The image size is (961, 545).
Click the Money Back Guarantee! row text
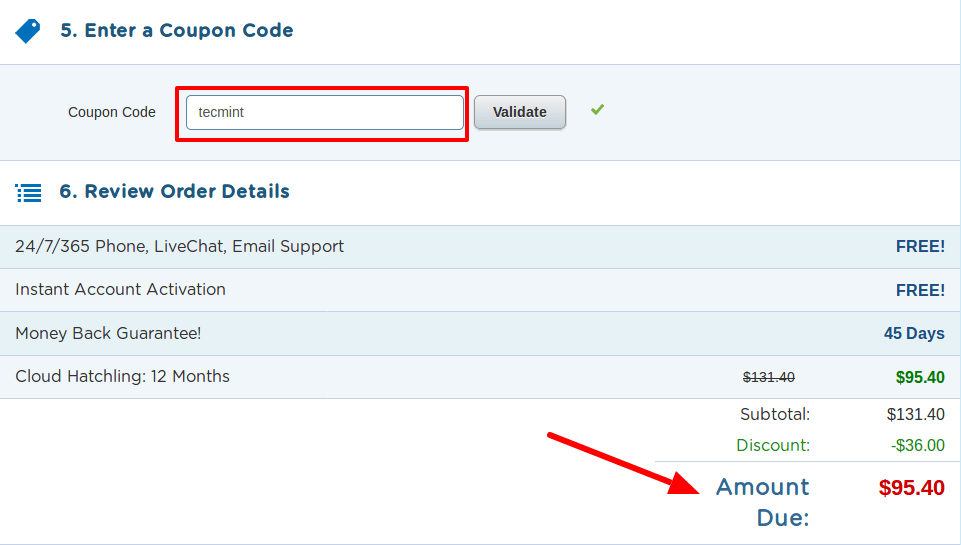click(109, 333)
